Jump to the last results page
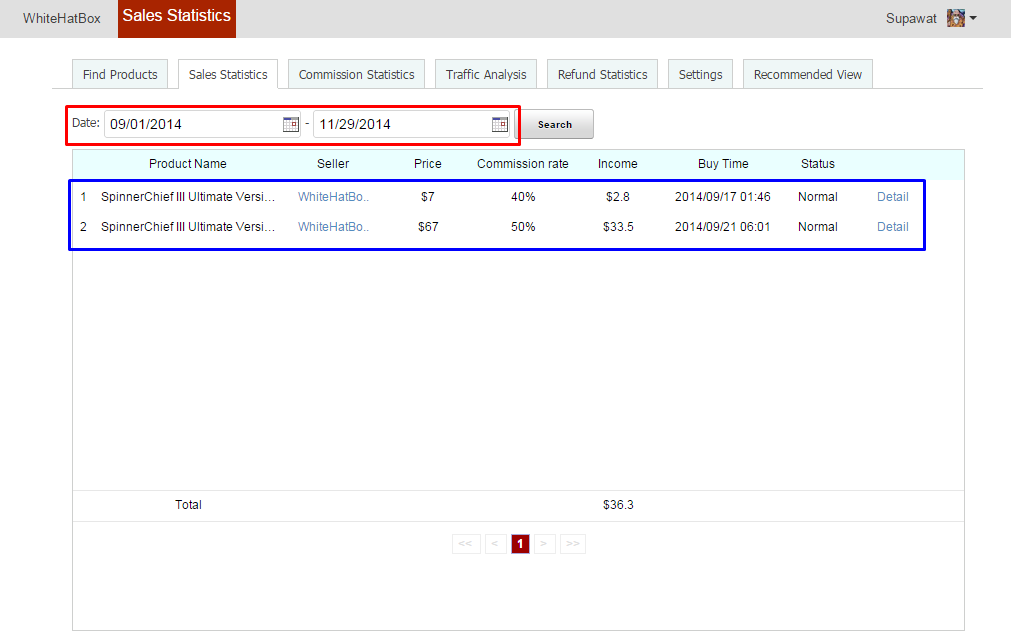Viewport: 1011px width, 640px height. pos(573,544)
